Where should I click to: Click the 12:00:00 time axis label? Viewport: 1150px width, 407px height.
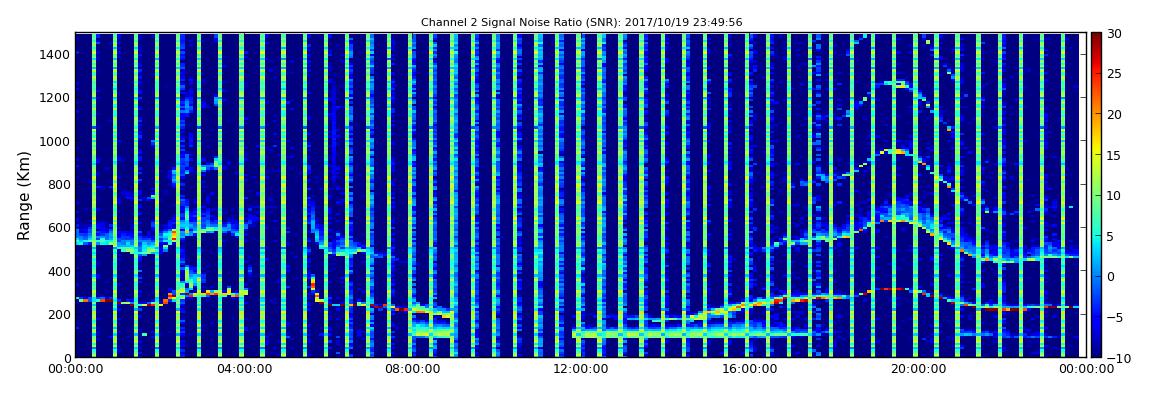579,369
